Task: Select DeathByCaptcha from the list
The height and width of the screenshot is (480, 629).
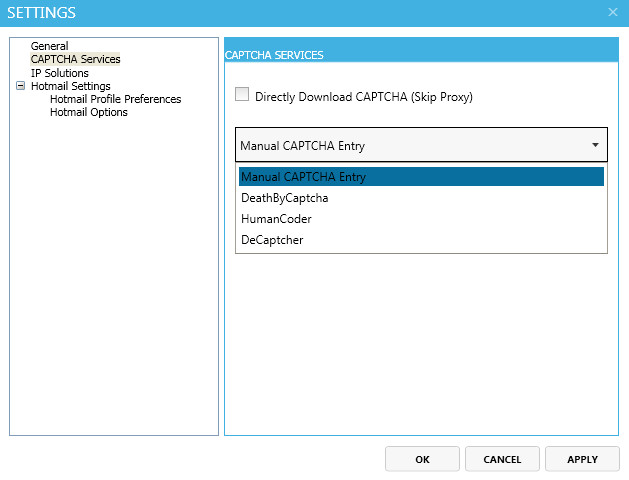Action: pyautogui.click(x=284, y=198)
